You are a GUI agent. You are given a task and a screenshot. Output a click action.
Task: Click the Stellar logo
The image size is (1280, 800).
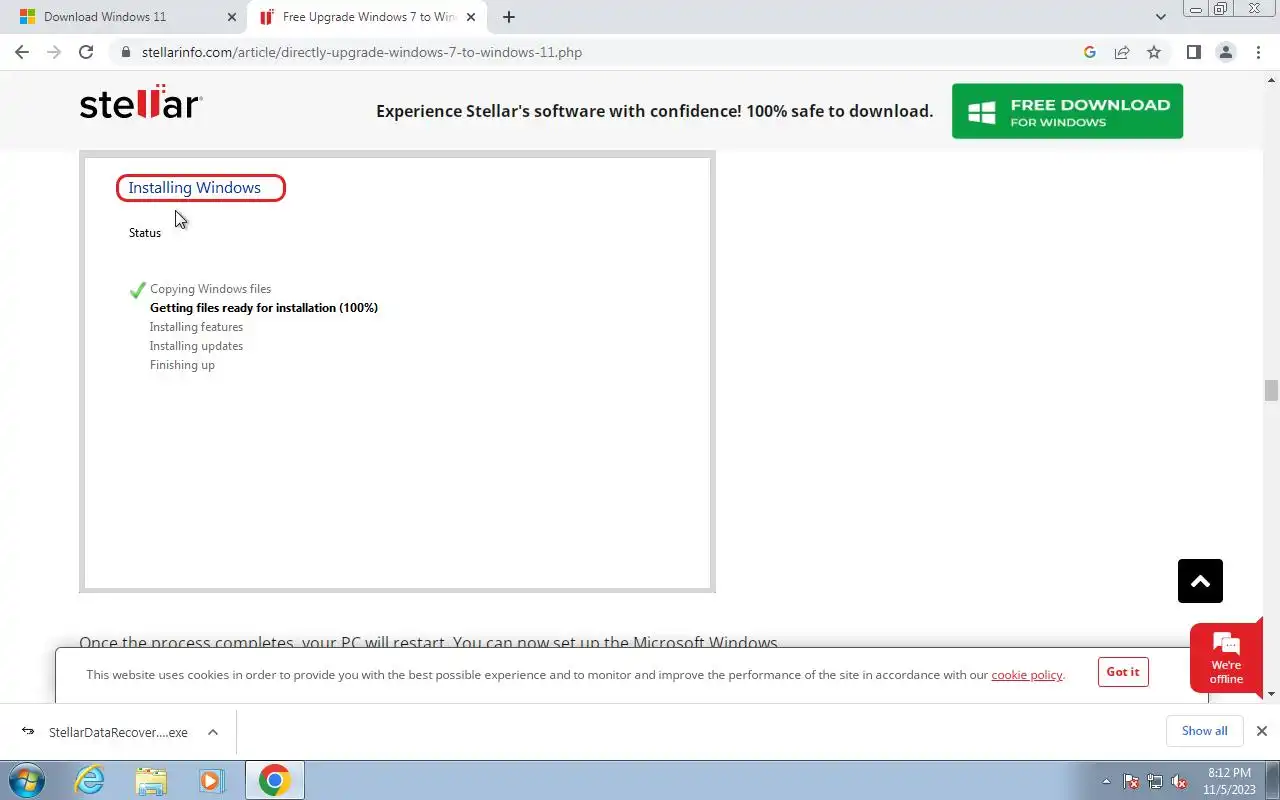pyautogui.click(x=141, y=103)
